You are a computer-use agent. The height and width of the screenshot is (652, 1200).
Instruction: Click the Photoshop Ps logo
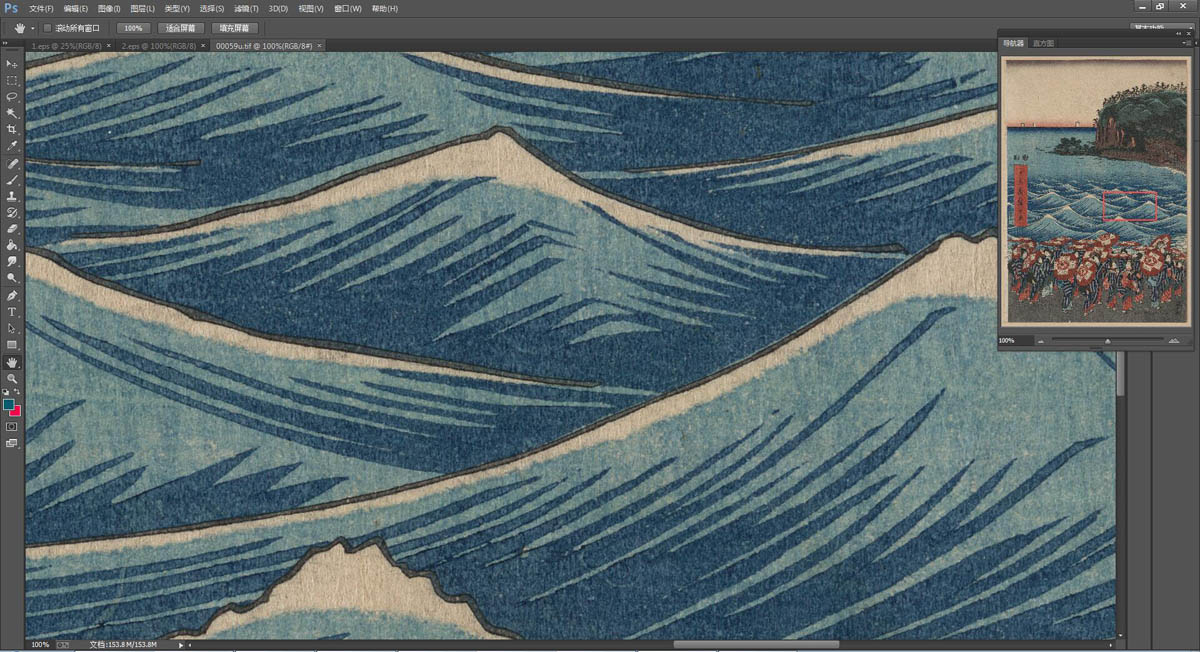[11, 8]
